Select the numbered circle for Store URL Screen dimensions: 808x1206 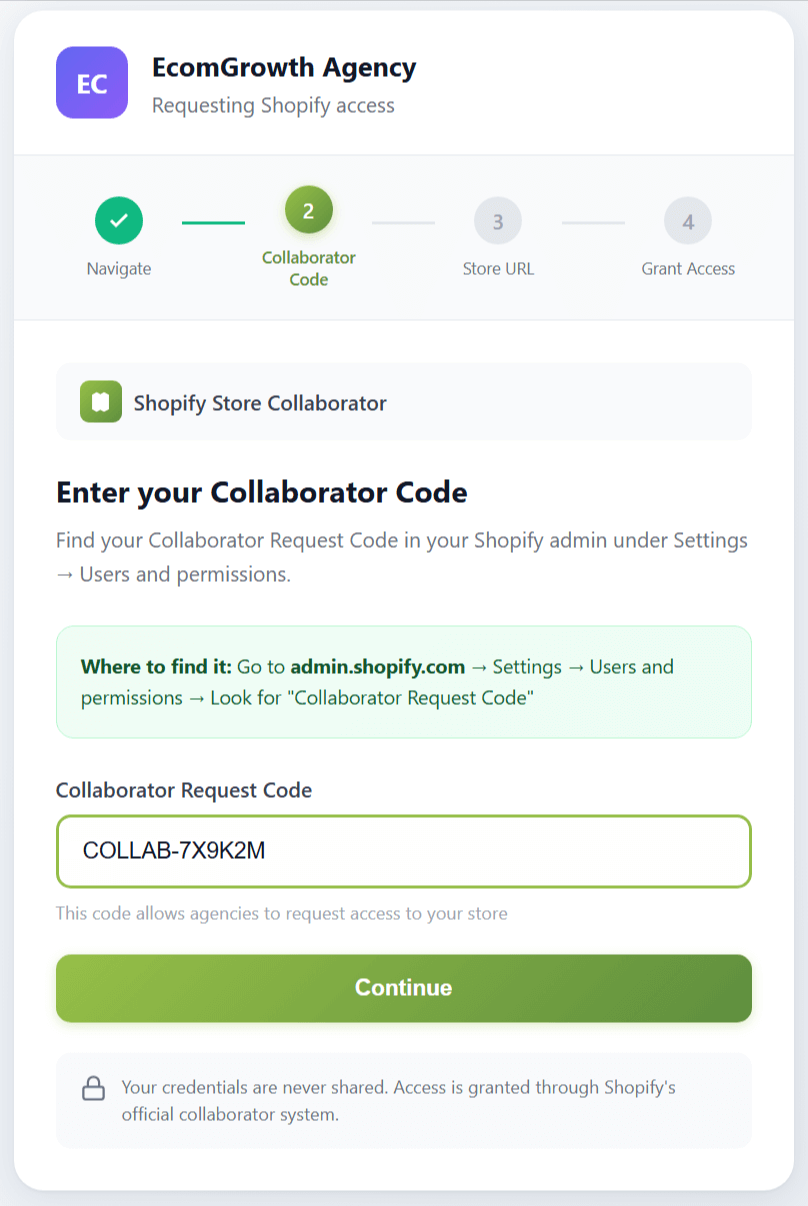click(498, 220)
